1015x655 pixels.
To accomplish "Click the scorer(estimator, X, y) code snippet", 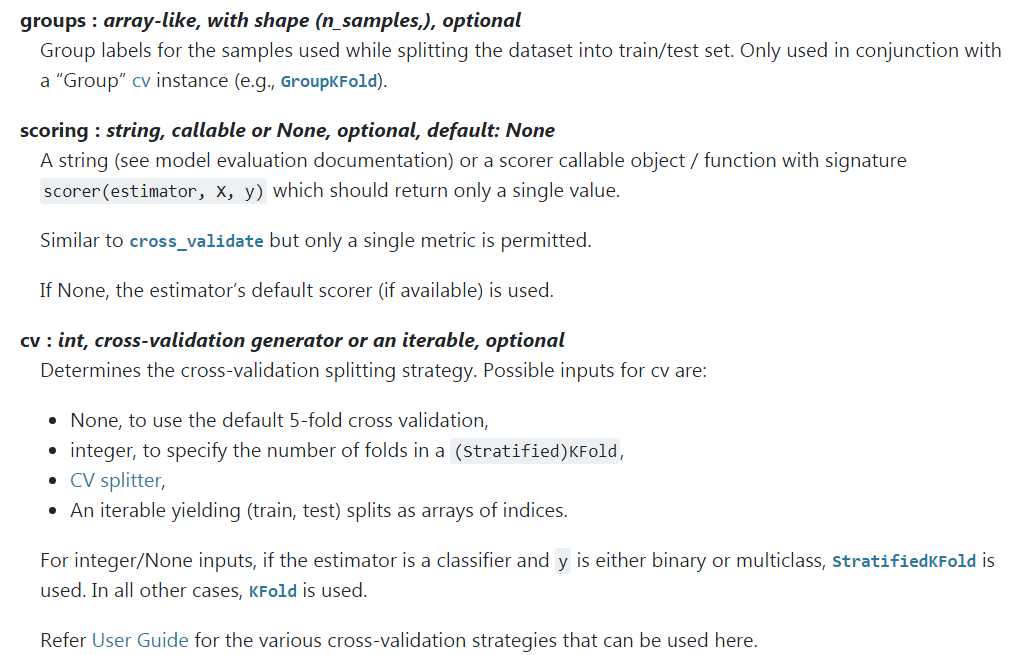I will point(153,192).
